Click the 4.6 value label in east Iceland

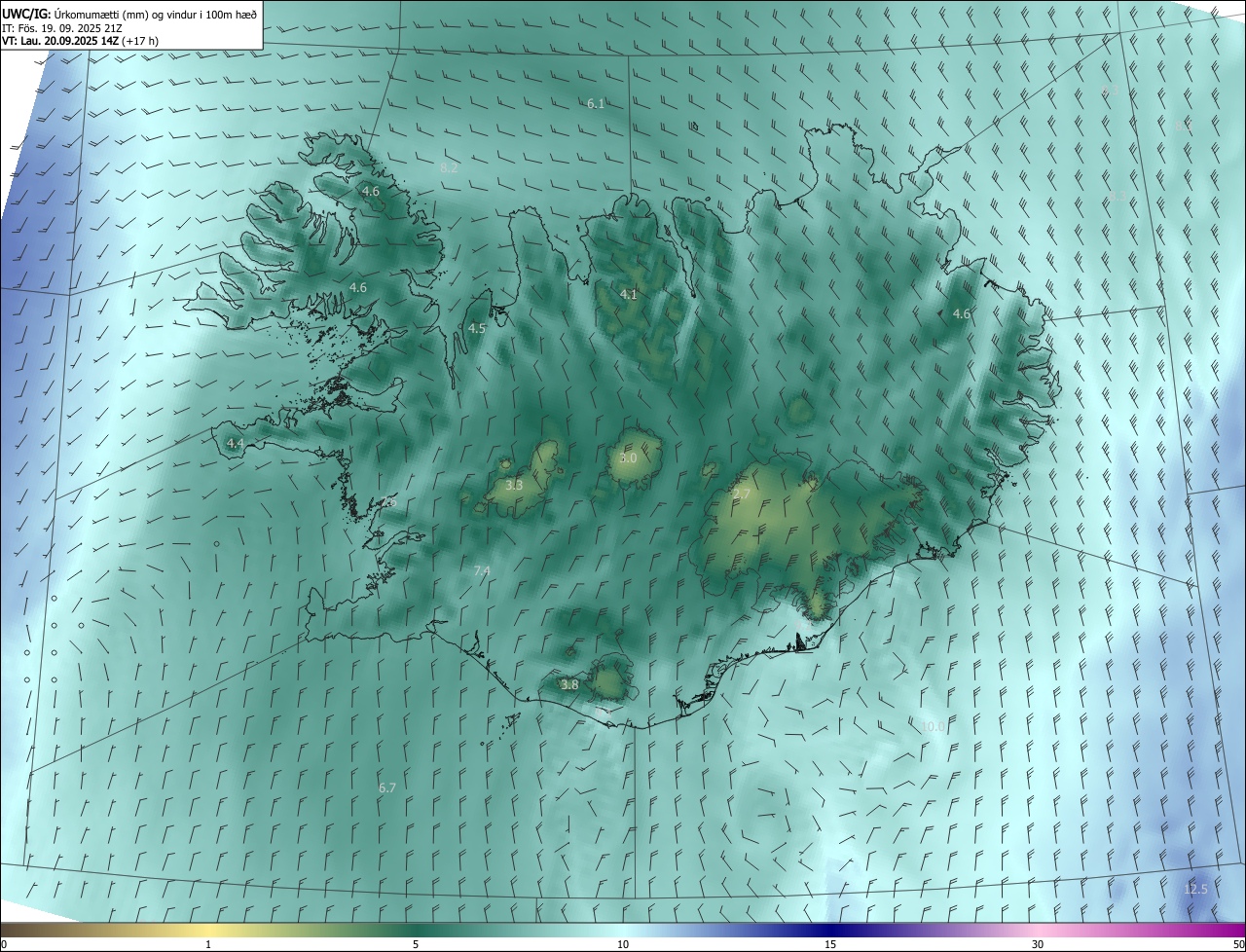[x=961, y=313]
